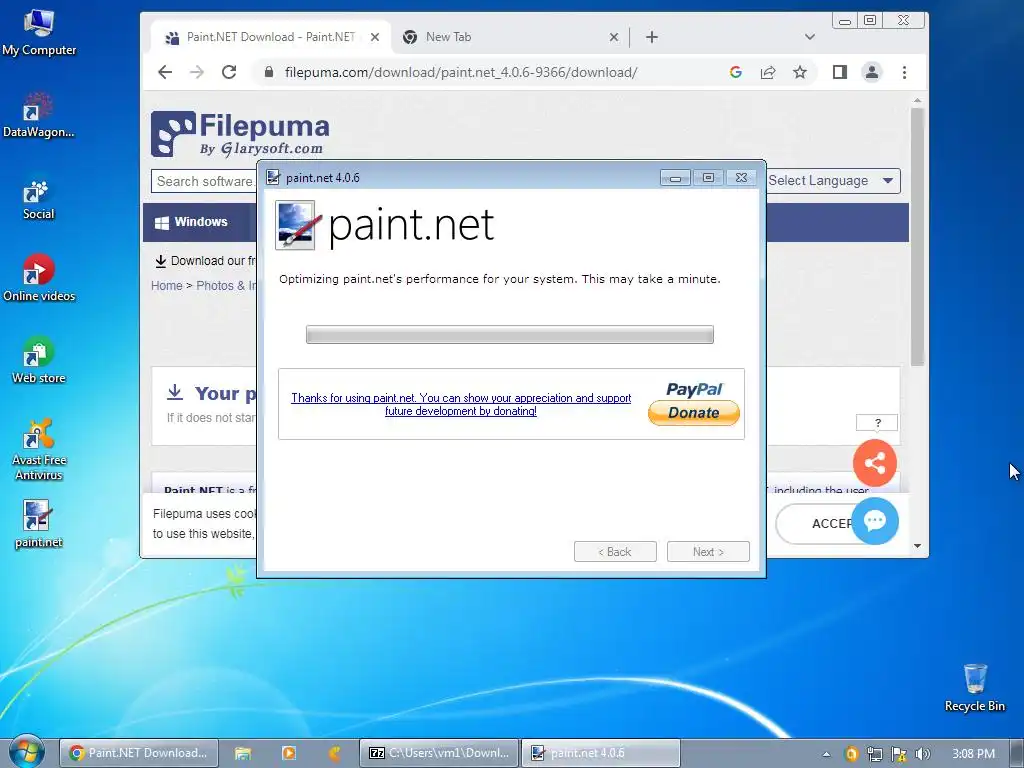Click the Chrome address bar URL
This screenshot has width=1024, height=768.
(x=461, y=72)
